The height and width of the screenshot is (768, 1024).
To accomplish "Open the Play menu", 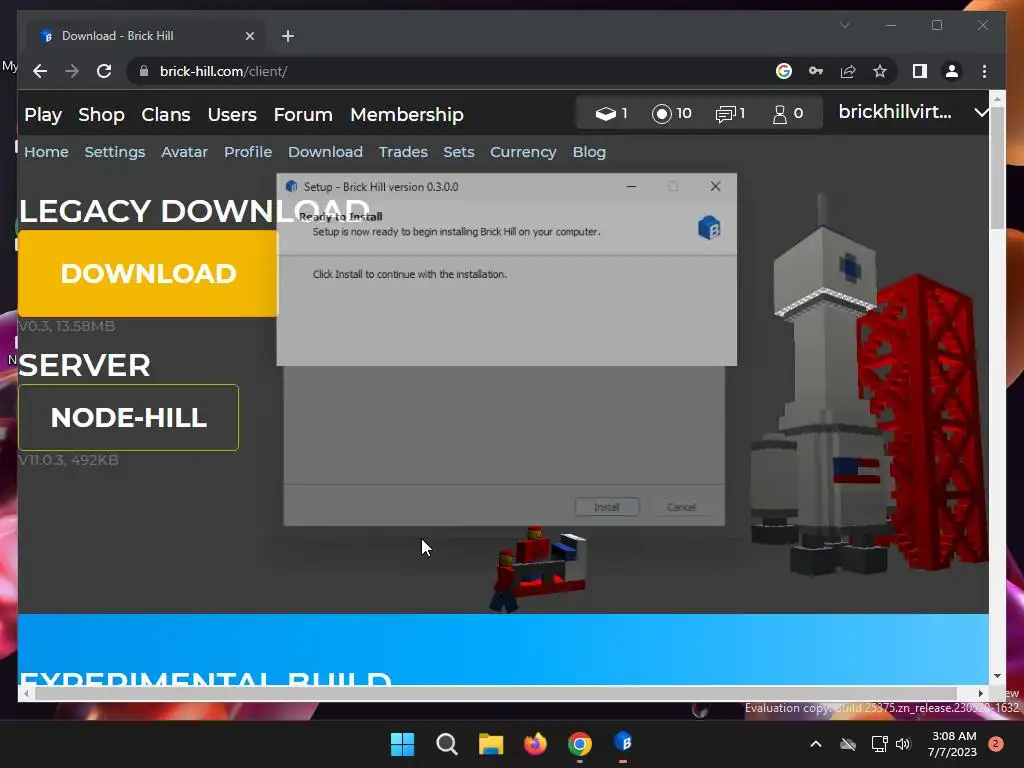I will tap(43, 115).
